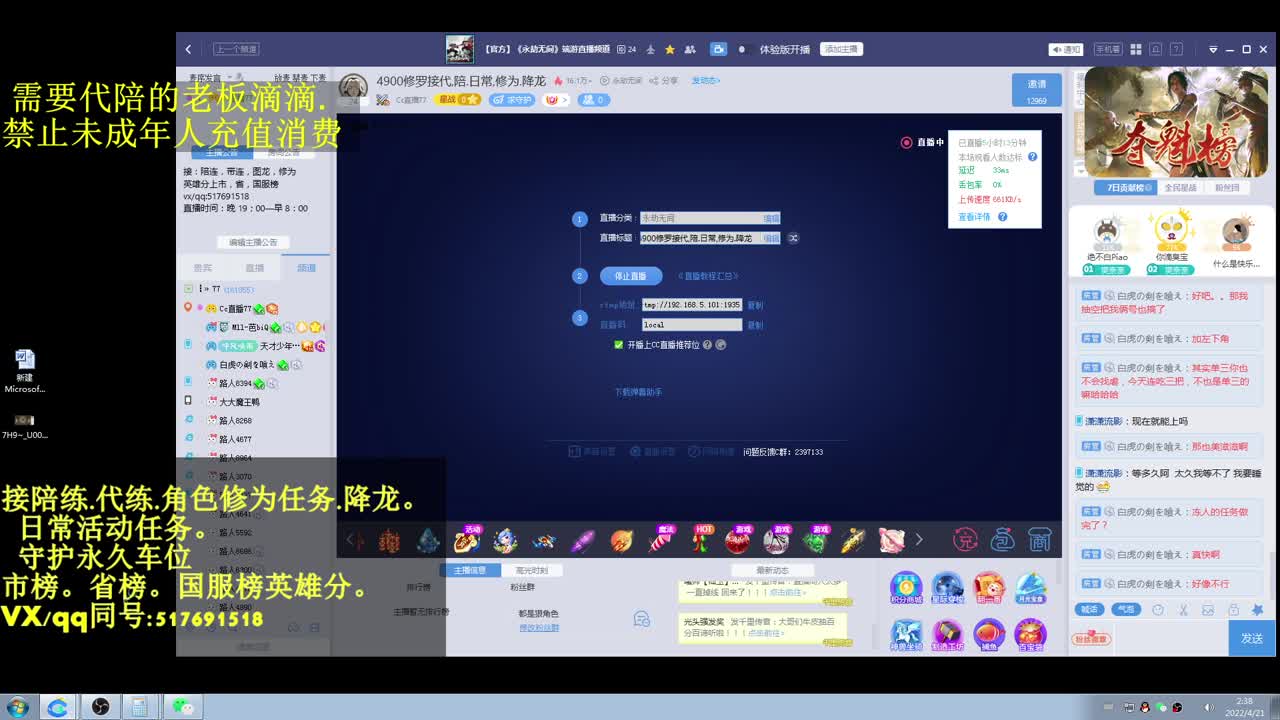Open the 百宝袋 app icon
This screenshot has width=1280, height=720.
point(1030,636)
